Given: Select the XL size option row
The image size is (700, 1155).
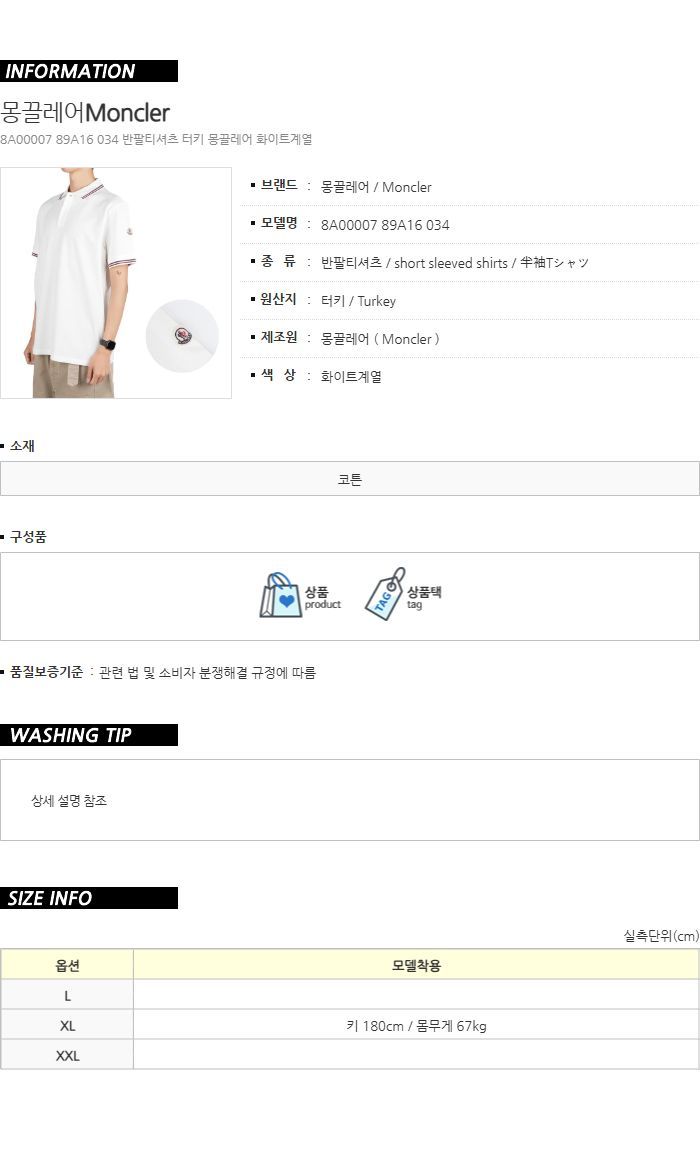Looking at the screenshot, I should tap(350, 1025).
